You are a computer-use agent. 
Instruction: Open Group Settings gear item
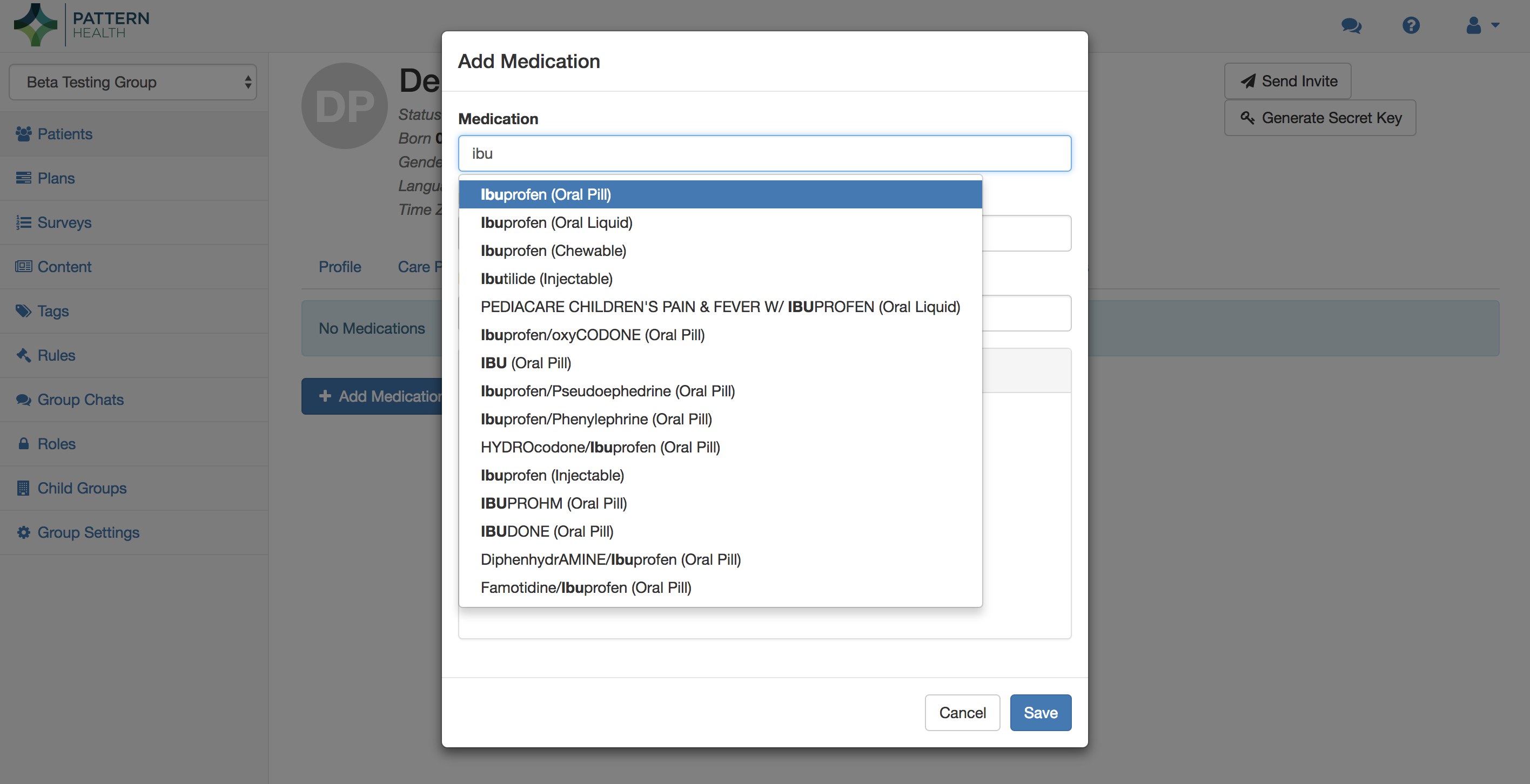click(x=88, y=532)
